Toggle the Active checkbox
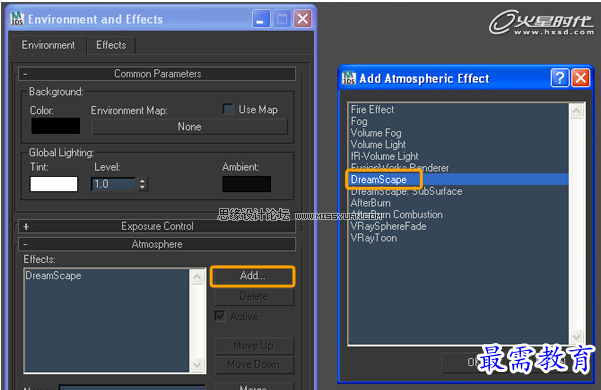The height and width of the screenshot is (390, 601). coord(220,316)
